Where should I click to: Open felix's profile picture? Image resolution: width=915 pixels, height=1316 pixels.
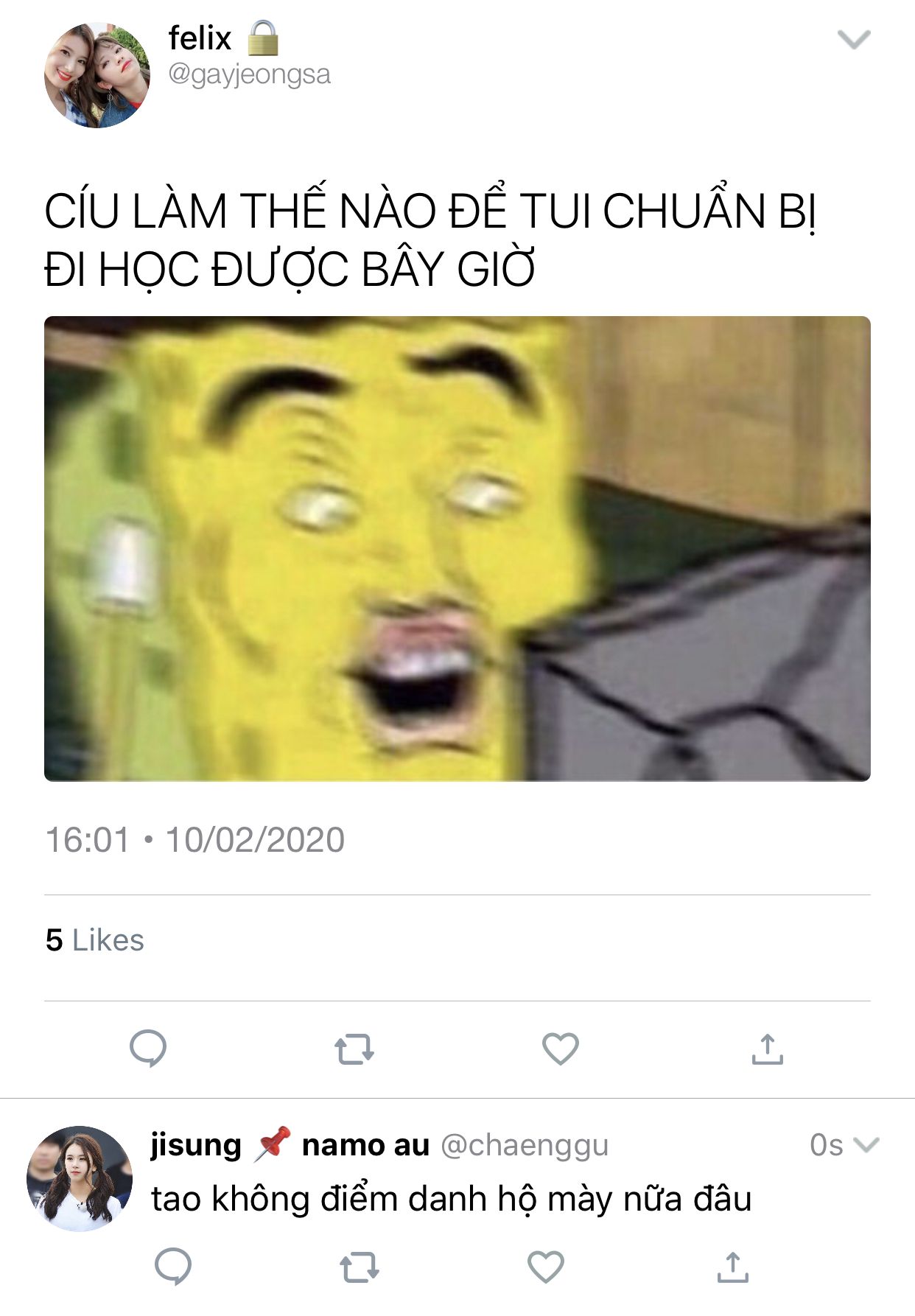click(x=97, y=75)
